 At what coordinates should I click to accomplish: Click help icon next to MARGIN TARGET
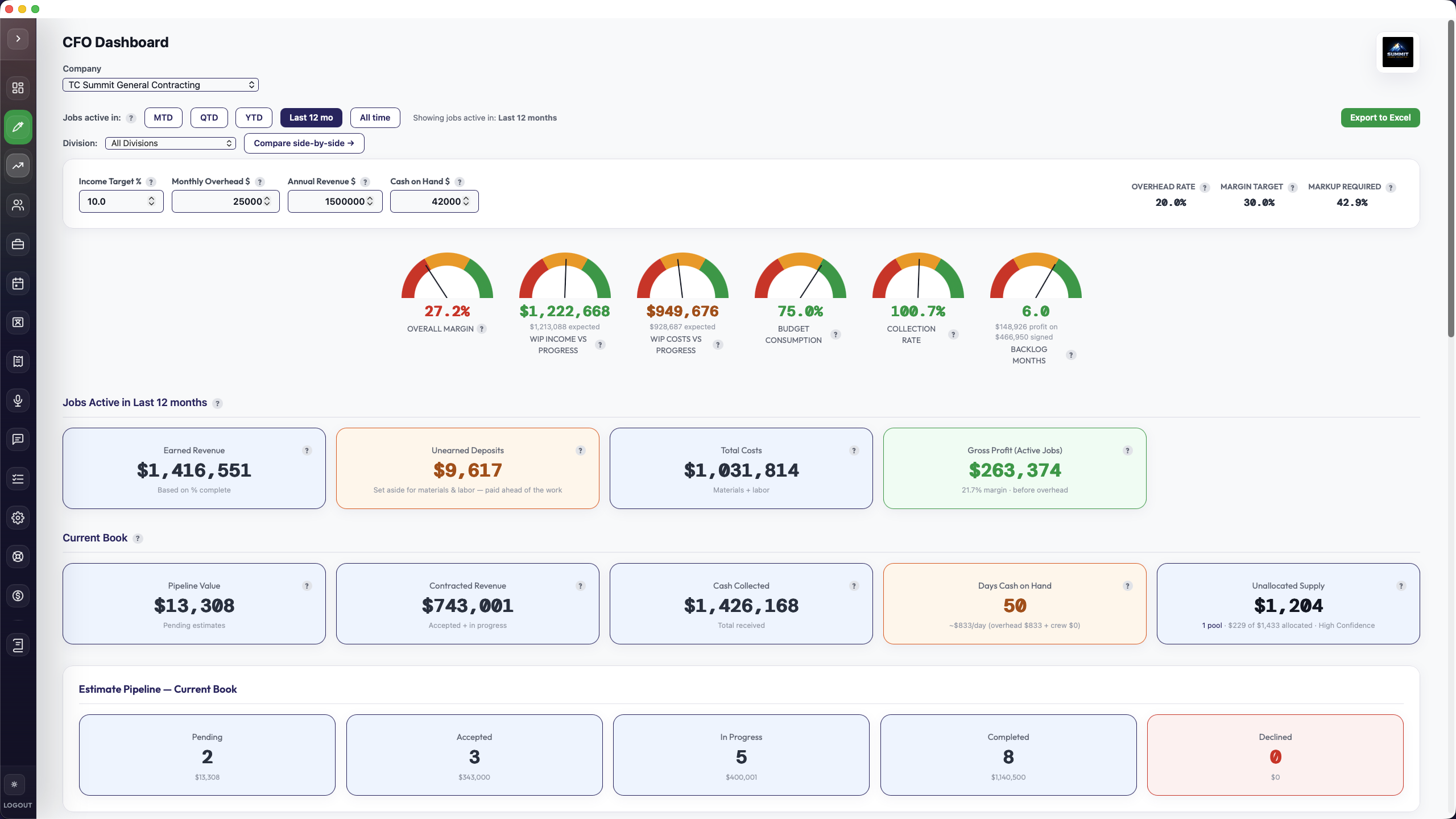(1293, 188)
